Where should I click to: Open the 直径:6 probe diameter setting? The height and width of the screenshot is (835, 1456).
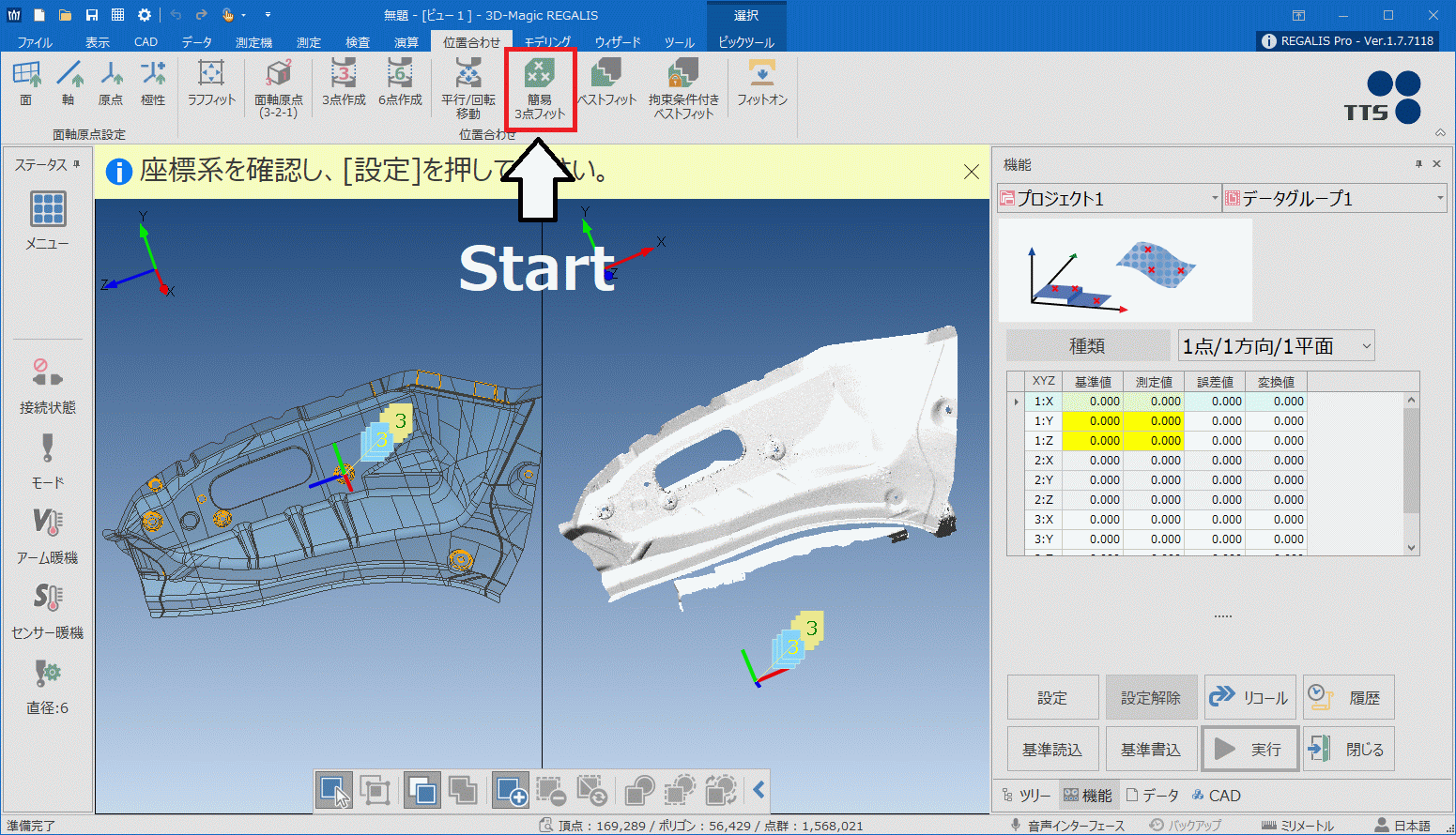[48, 686]
